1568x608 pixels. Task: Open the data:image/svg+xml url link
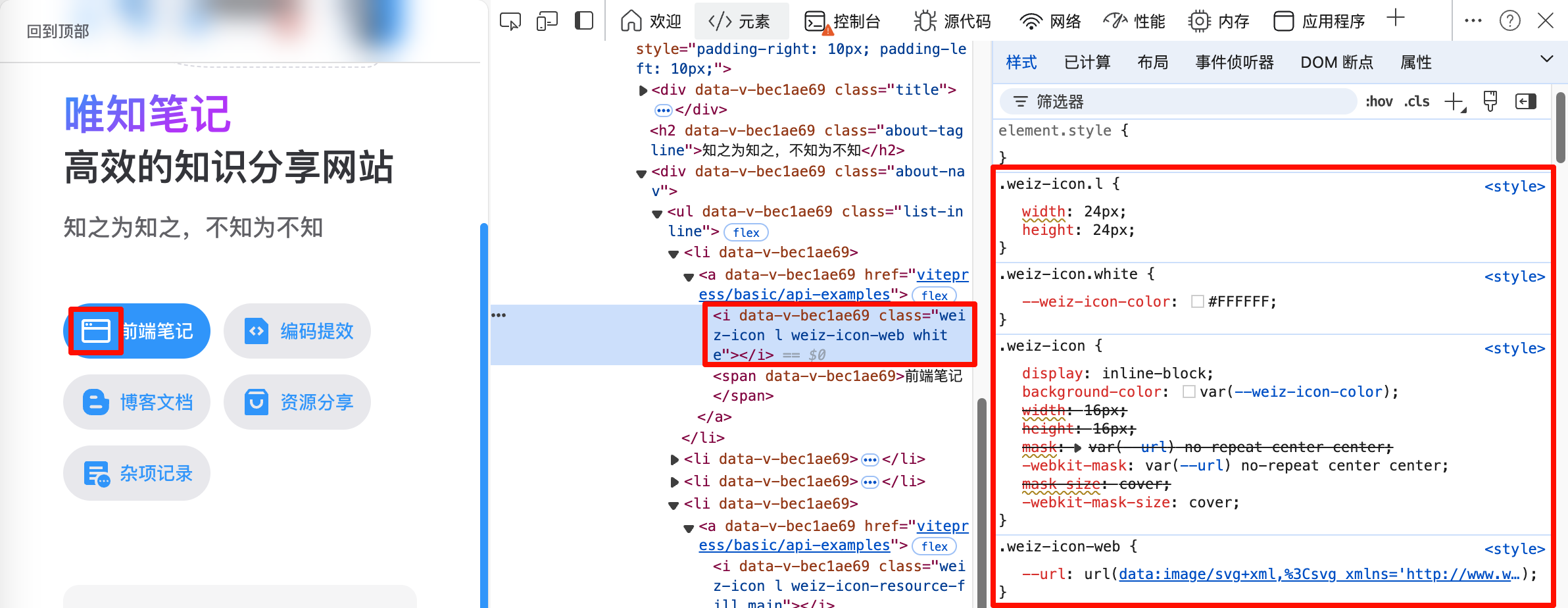click(x=1319, y=574)
